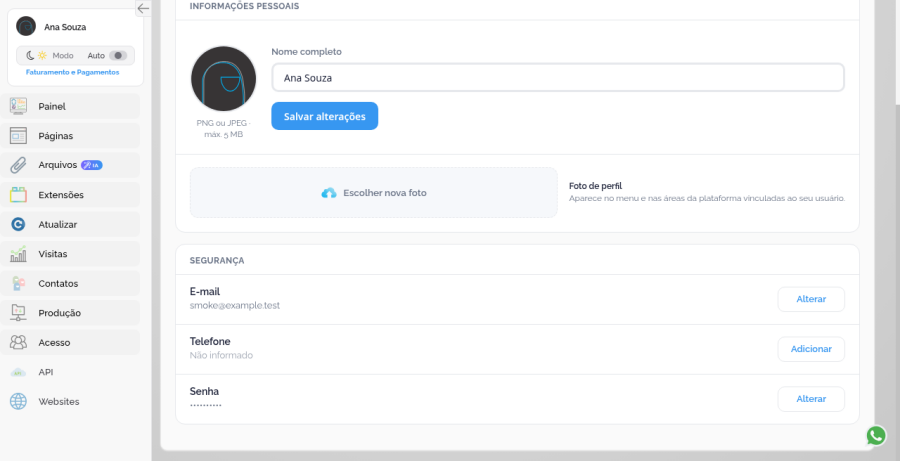Viewport: 900px width, 461px height.
Task: Click the large profile photo thumbnail
Action: point(223,79)
